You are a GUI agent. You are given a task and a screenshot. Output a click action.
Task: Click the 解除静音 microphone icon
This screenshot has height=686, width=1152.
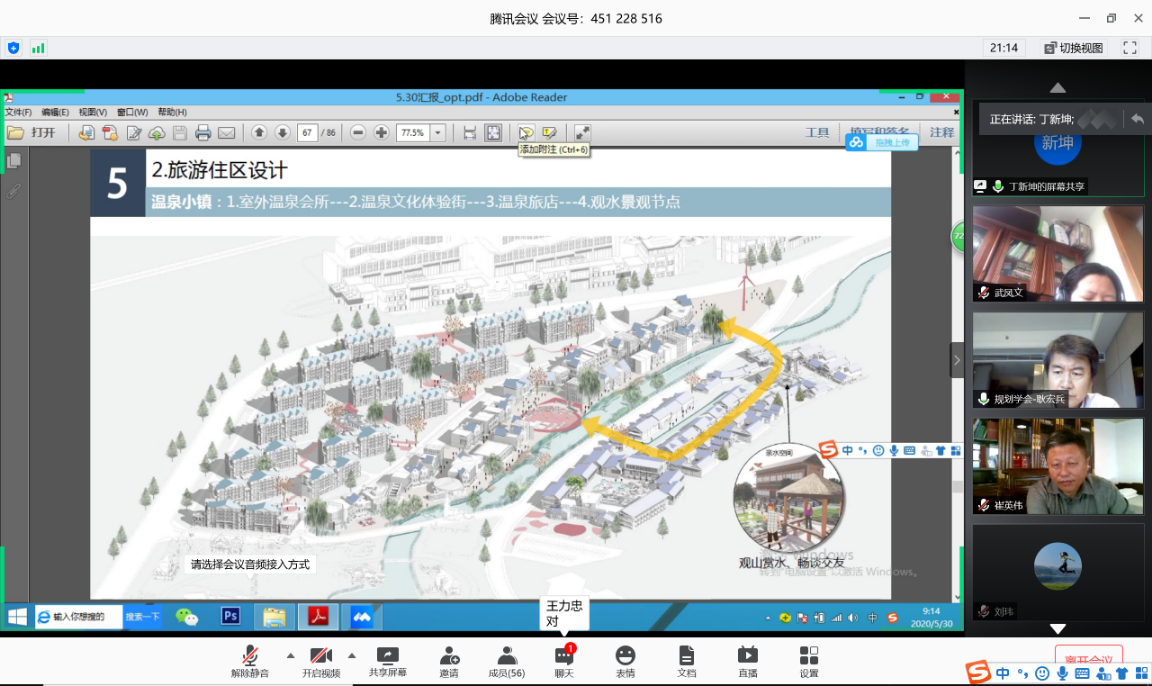tap(250, 656)
